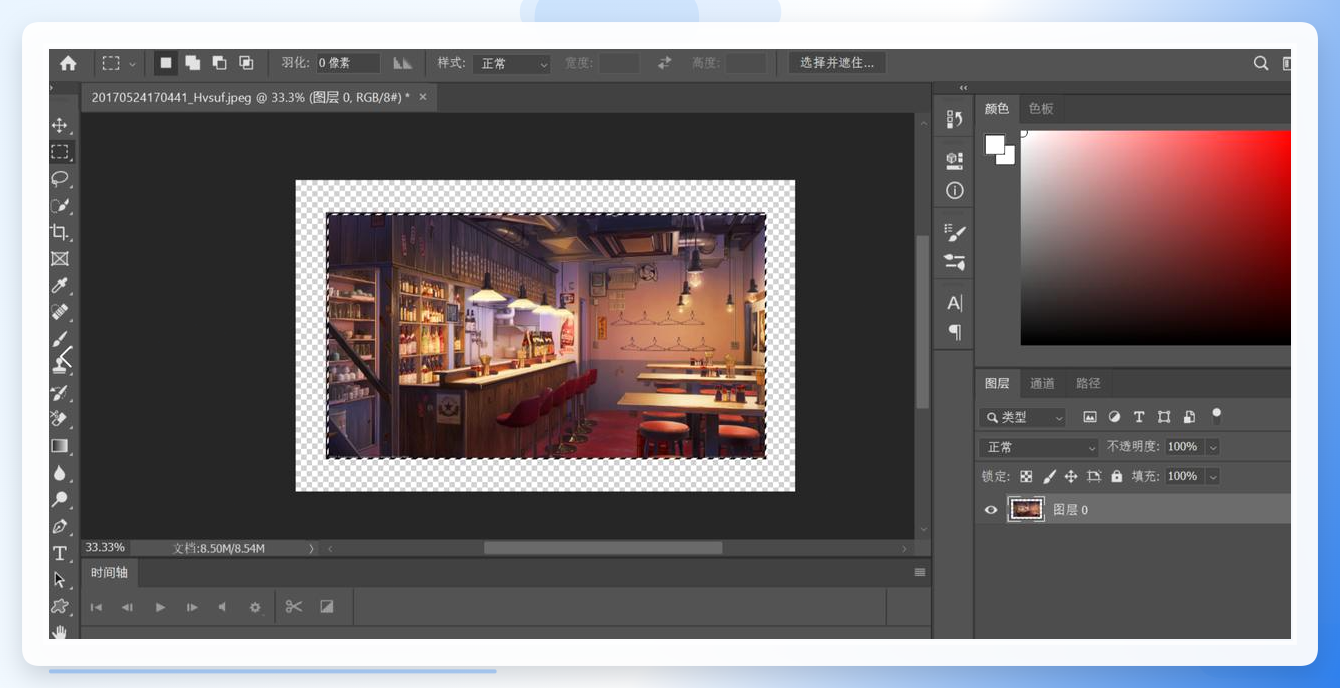
Task: Click the foreground color swatch
Action: (995, 145)
